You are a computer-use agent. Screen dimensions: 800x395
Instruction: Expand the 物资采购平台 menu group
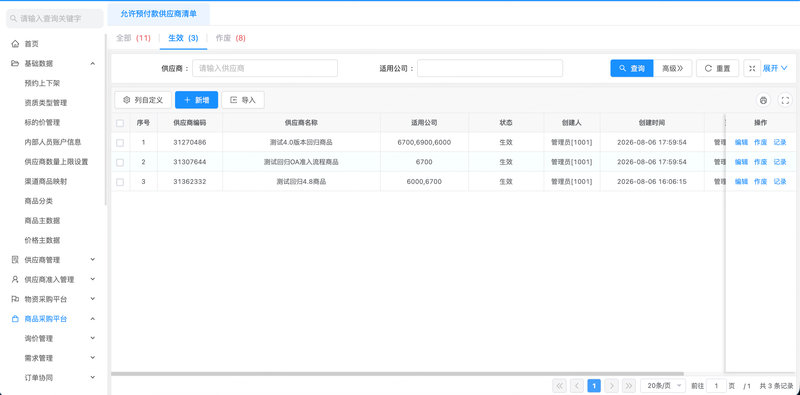93,299
